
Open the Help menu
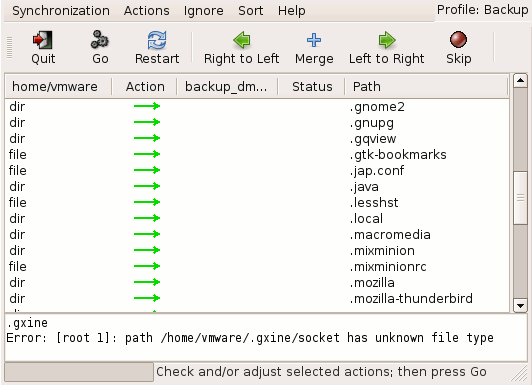coord(291,11)
